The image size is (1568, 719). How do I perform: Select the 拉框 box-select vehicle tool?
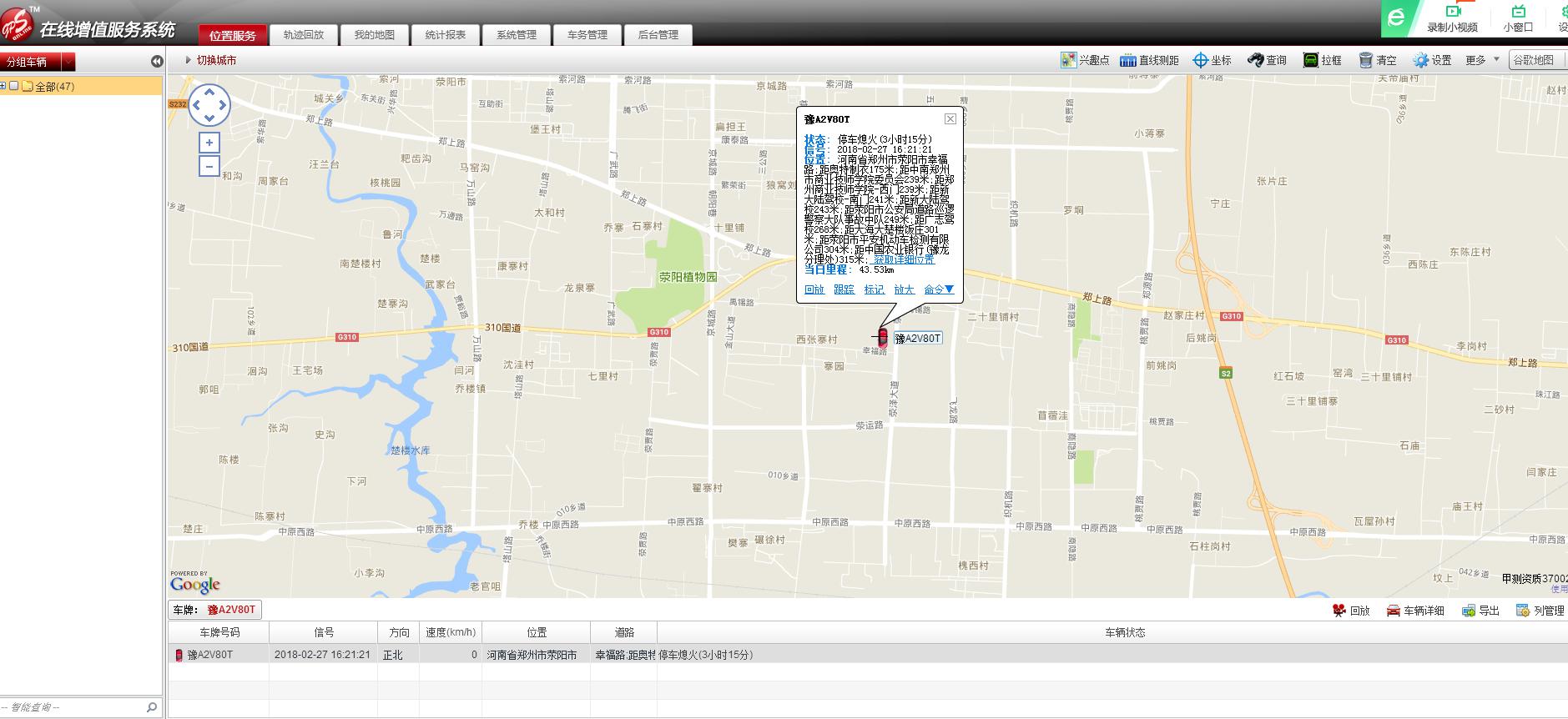[1310, 60]
